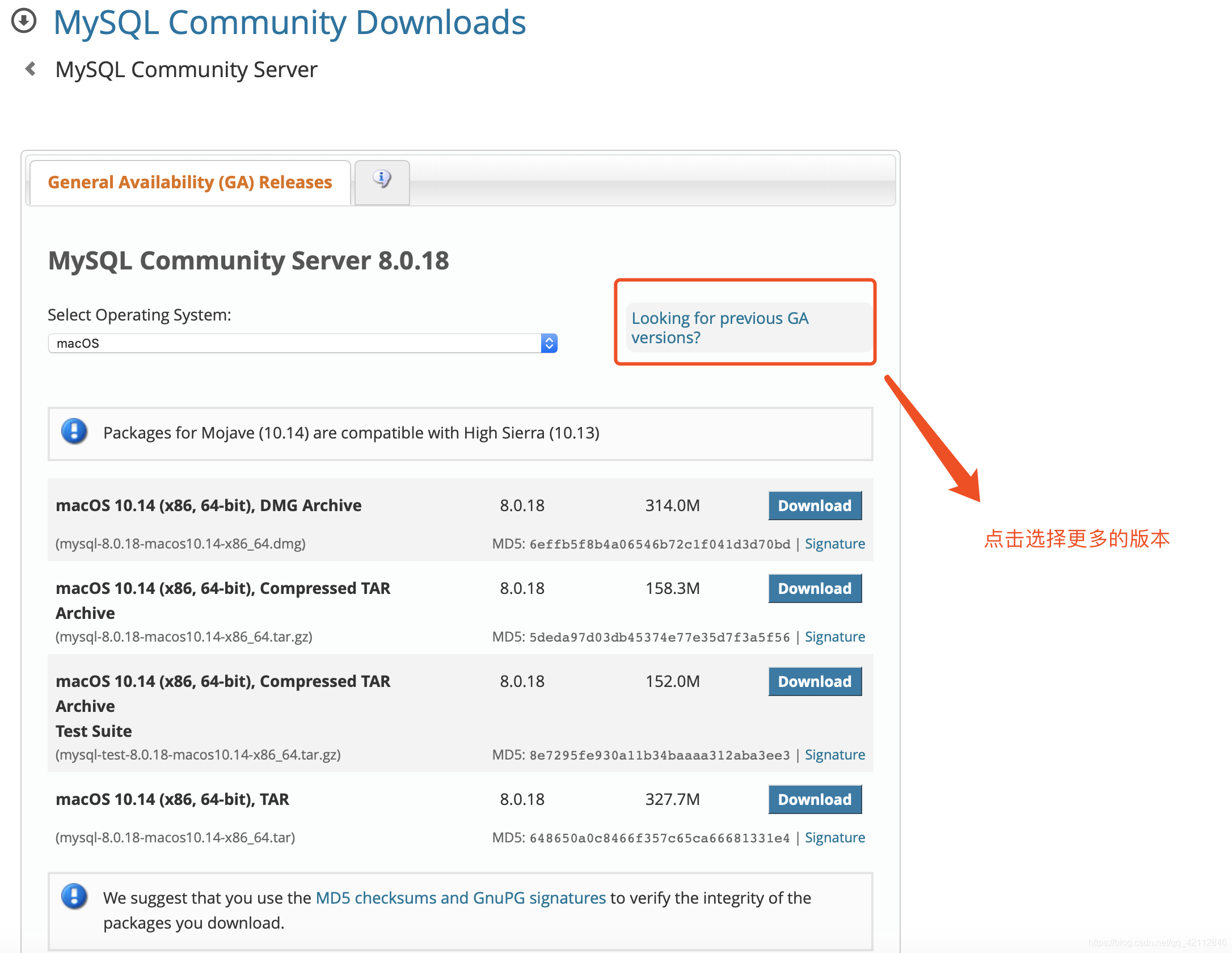Click the 314.0M size cell

pos(673,505)
